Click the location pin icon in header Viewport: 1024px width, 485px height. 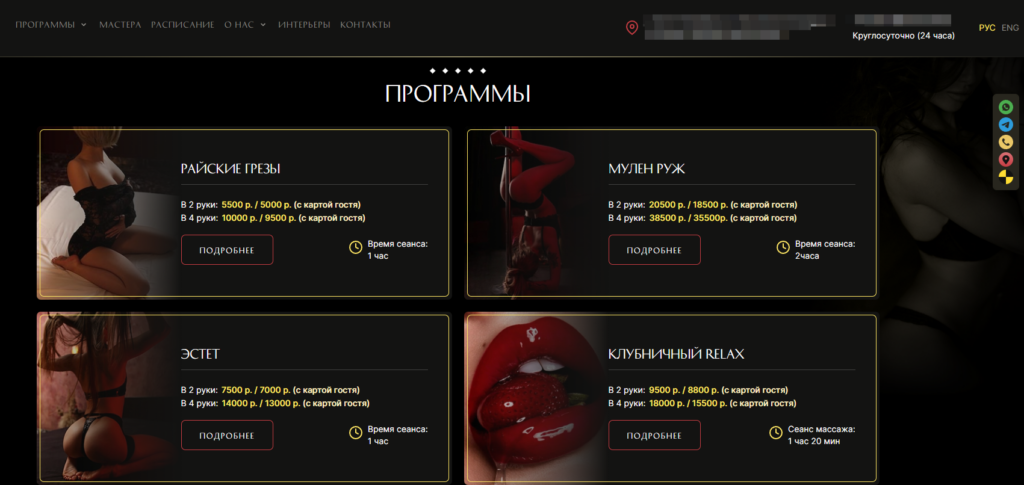click(x=632, y=27)
